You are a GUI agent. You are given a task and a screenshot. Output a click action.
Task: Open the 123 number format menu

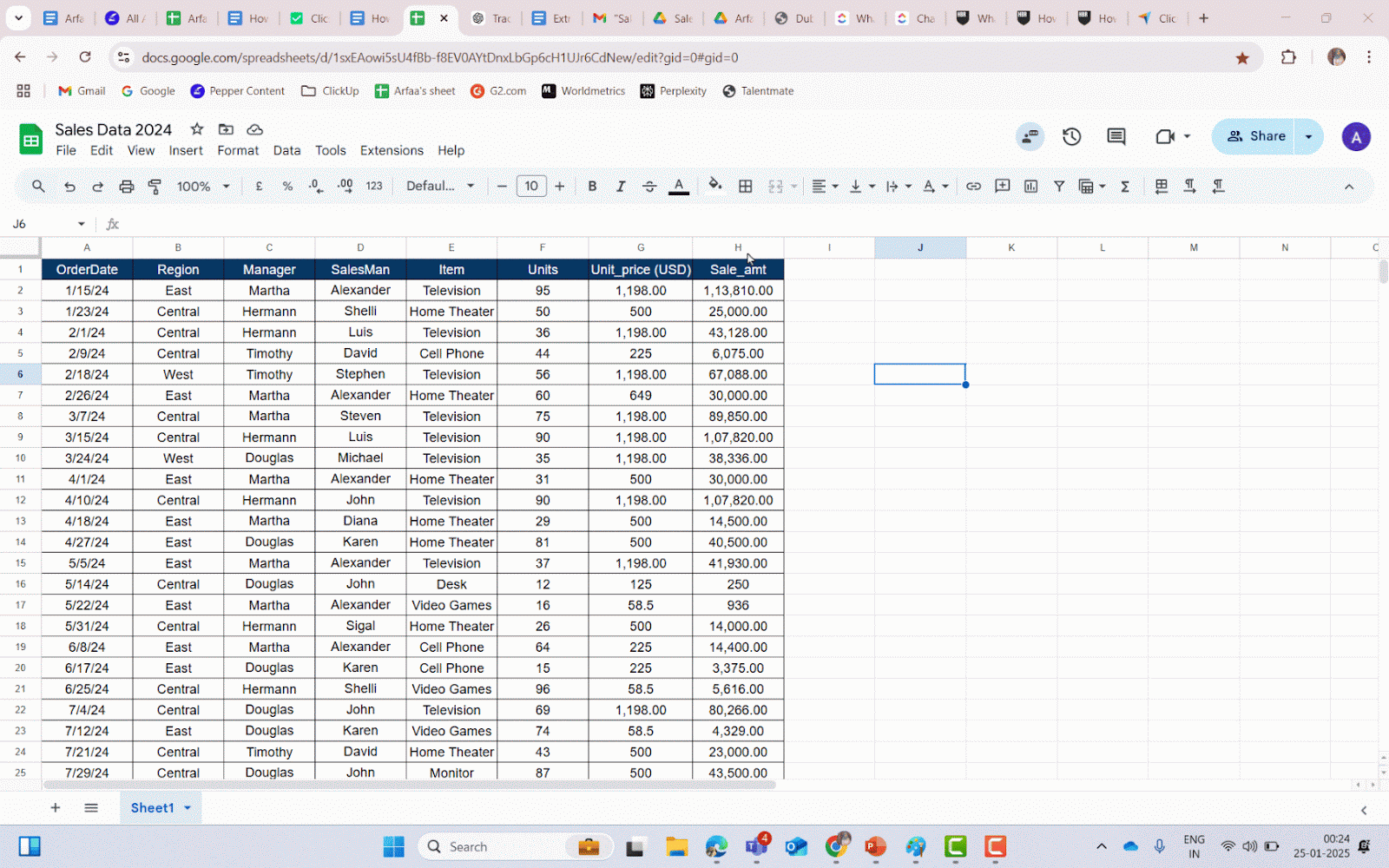(374, 186)
